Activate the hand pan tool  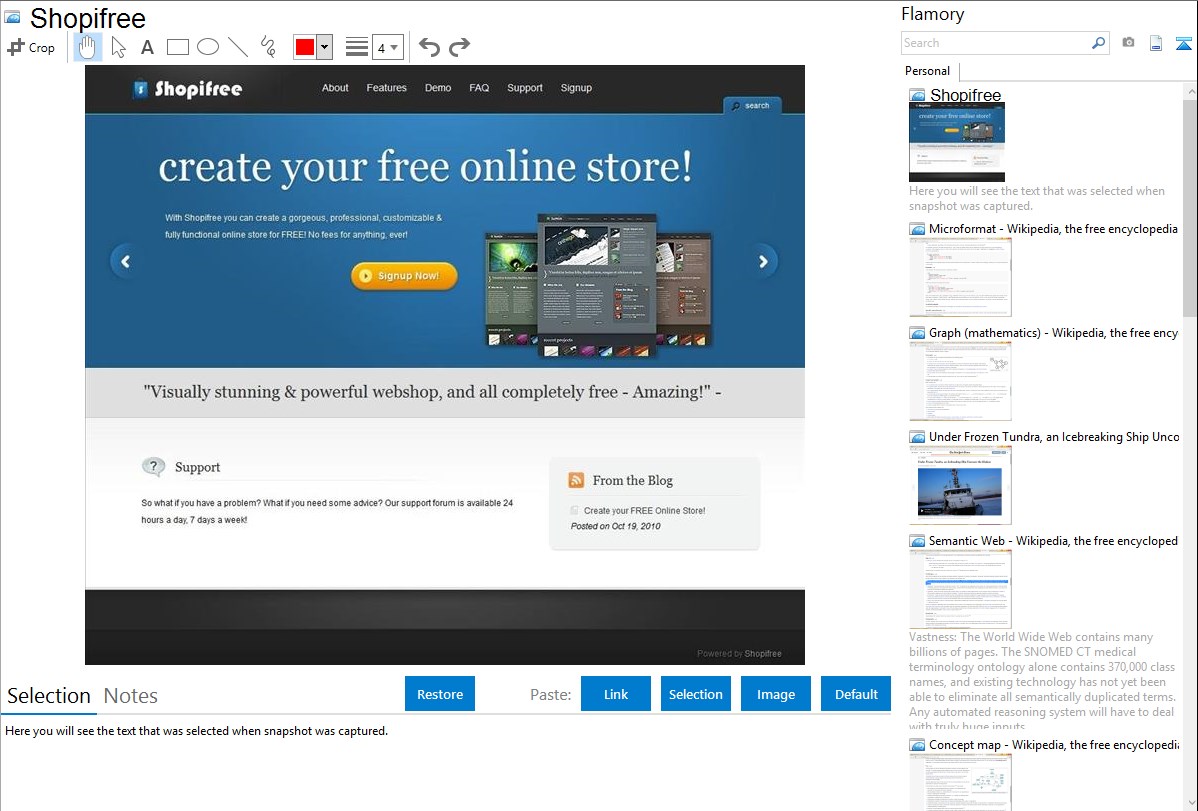click(87, 47)
